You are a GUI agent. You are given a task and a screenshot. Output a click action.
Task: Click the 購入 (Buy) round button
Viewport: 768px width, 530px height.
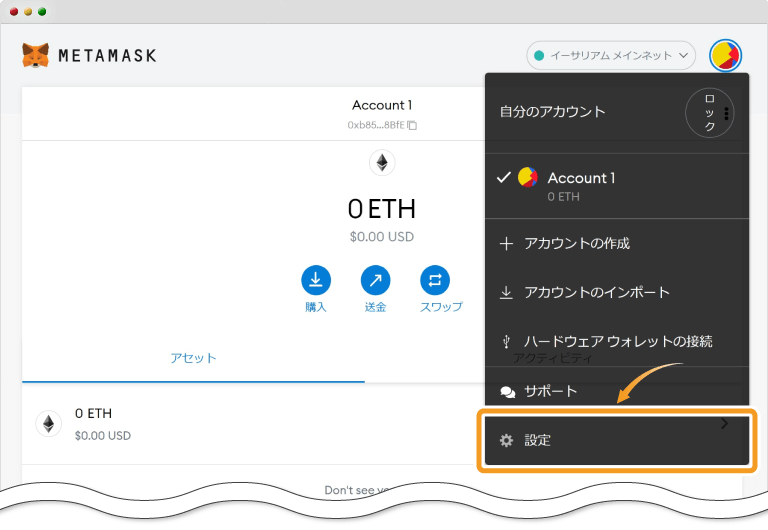click(316, 280)
